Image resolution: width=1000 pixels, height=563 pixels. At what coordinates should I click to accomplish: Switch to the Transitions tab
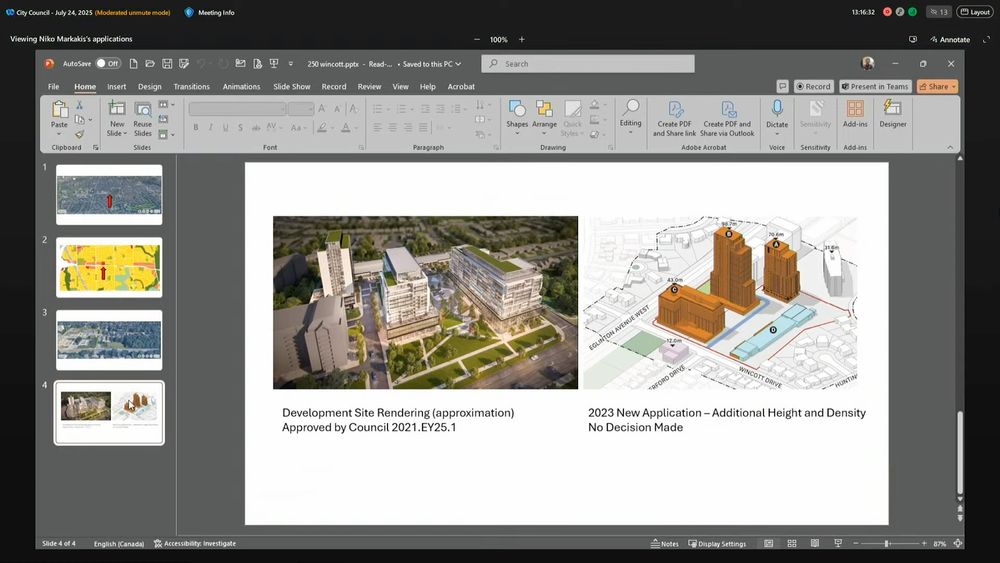tap(191, 87)
